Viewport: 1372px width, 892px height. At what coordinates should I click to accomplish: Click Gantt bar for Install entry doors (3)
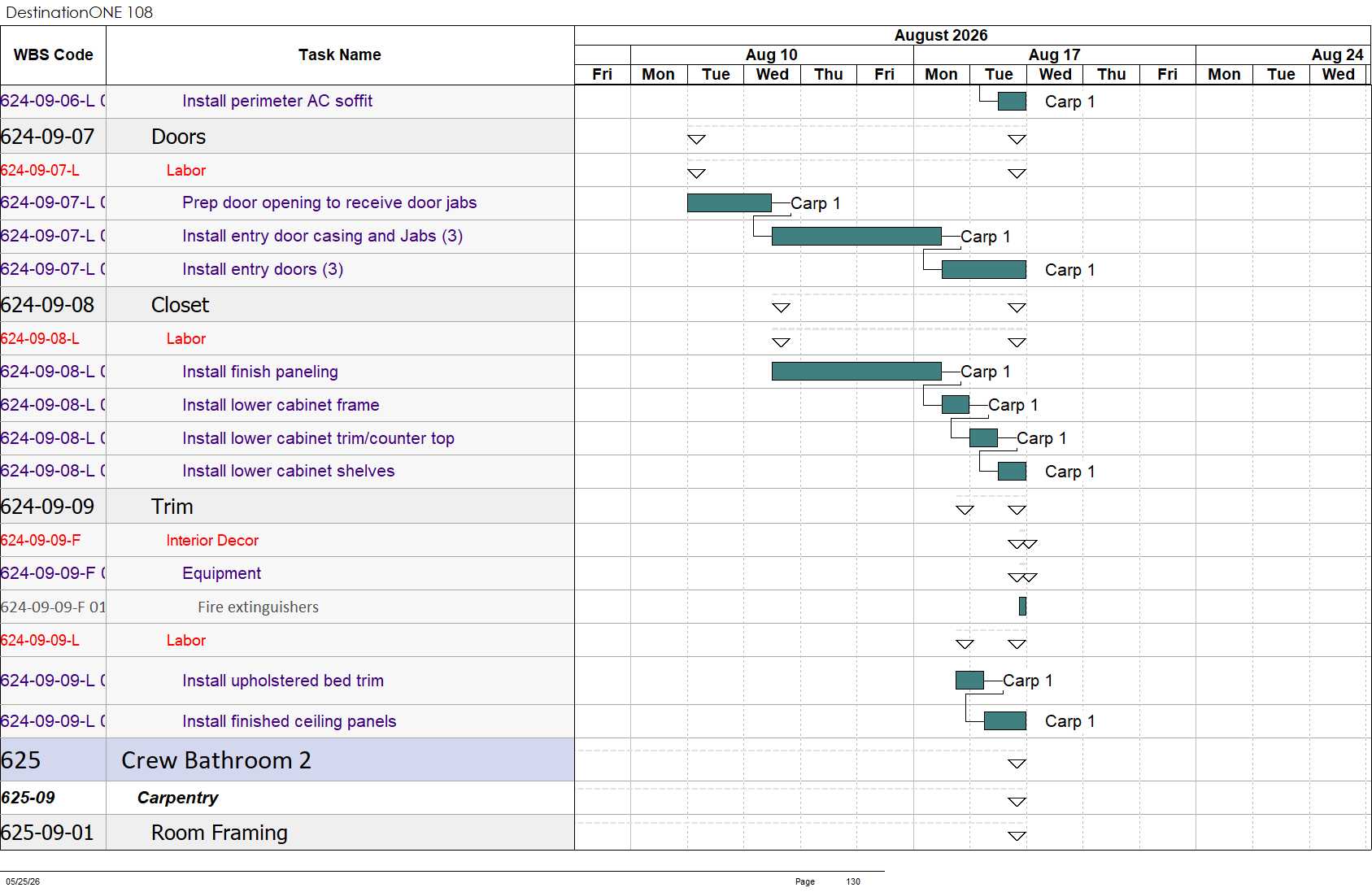coord(984,269)
